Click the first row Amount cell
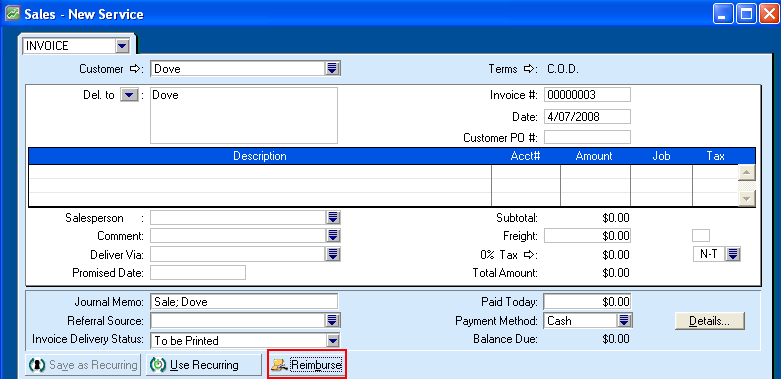Image resolution: width=781 pixels, height=379 pixels. point(595,172)
